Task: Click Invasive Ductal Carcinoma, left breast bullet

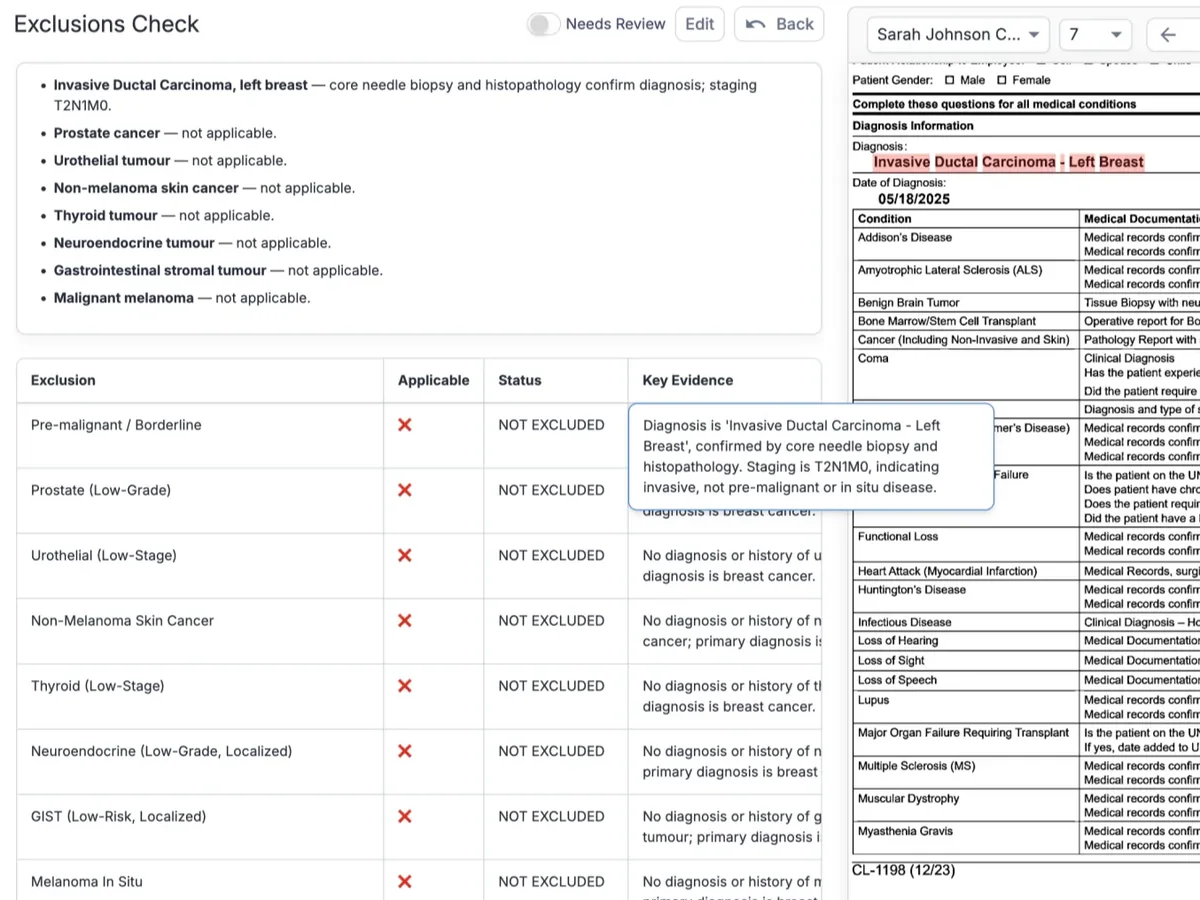Action: [405, 95]
